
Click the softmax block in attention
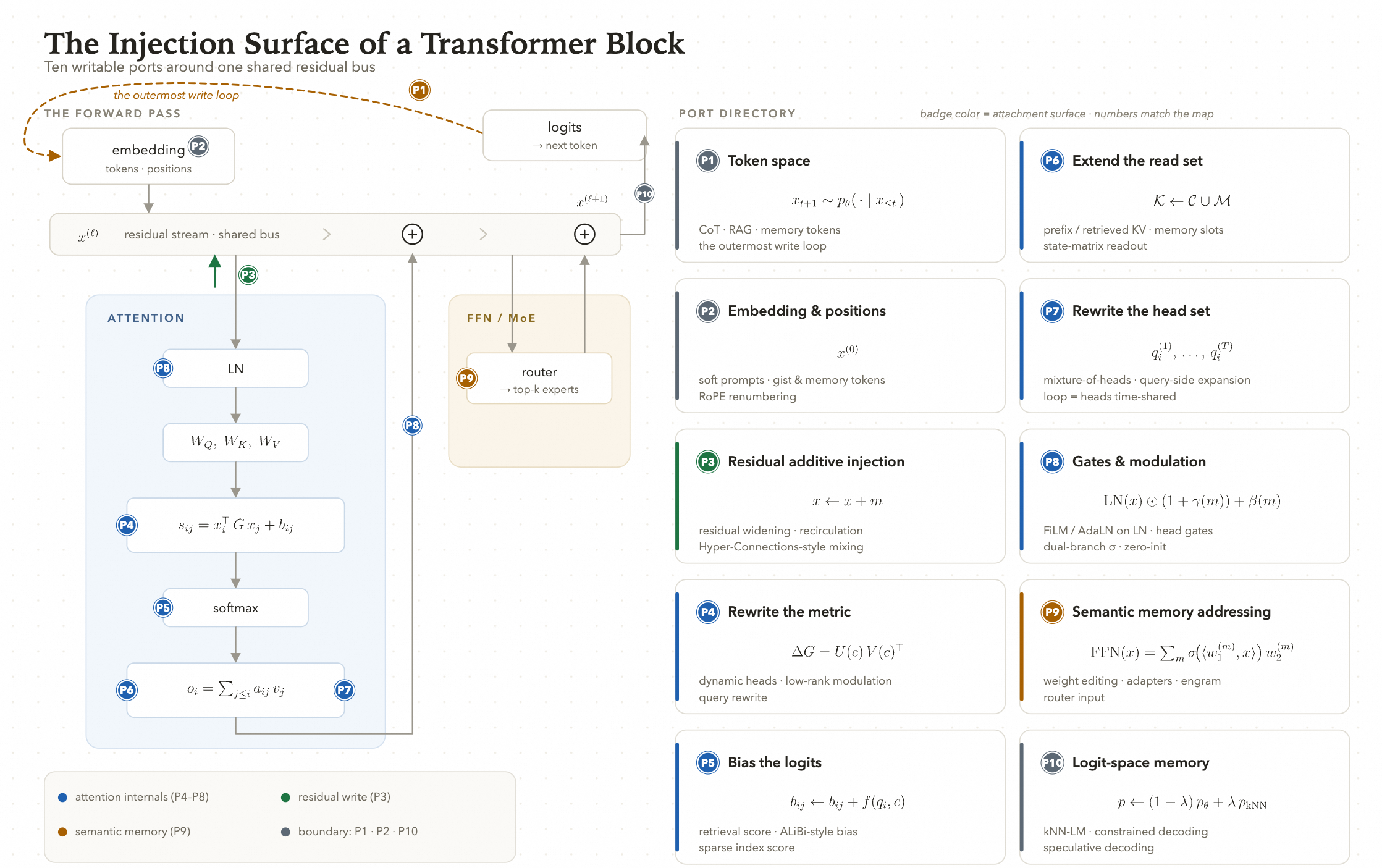tap(235, 608)
